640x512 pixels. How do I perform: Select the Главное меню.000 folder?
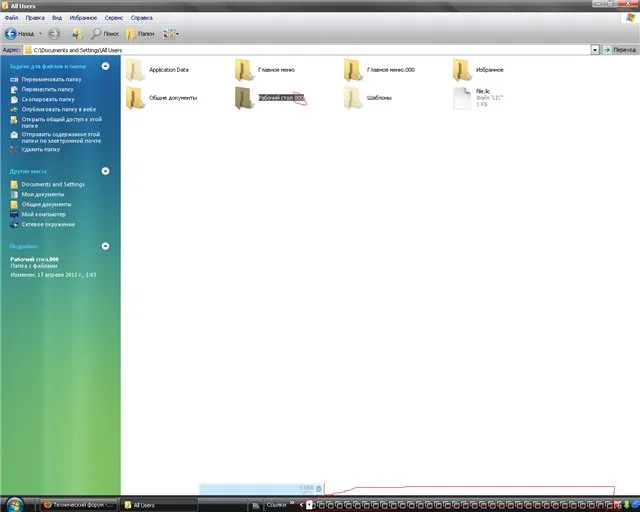click(354, 70)
